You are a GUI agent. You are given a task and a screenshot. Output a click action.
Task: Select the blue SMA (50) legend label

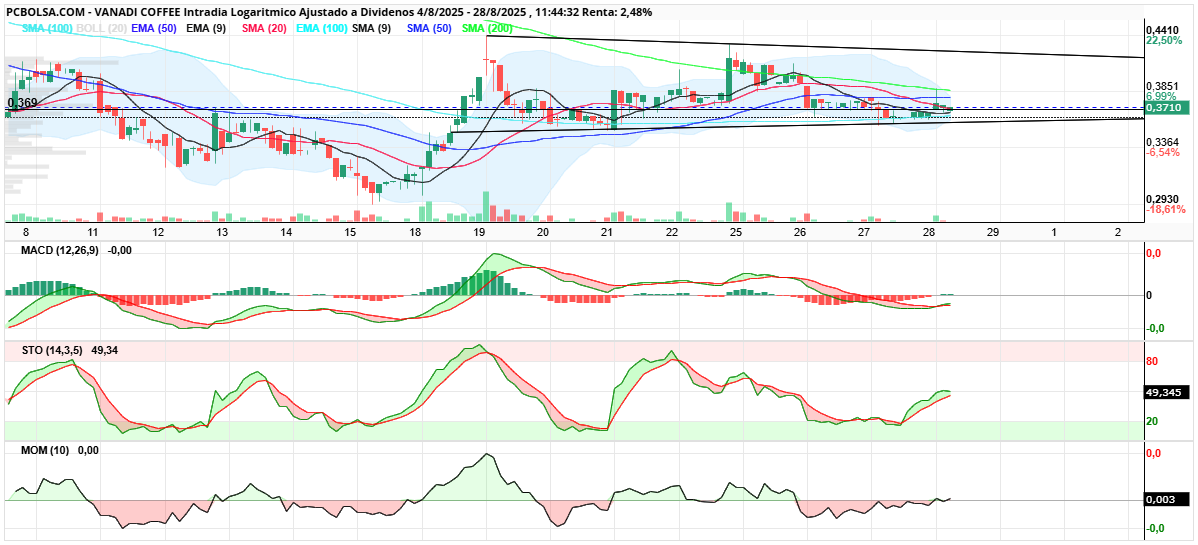point(431,28)
